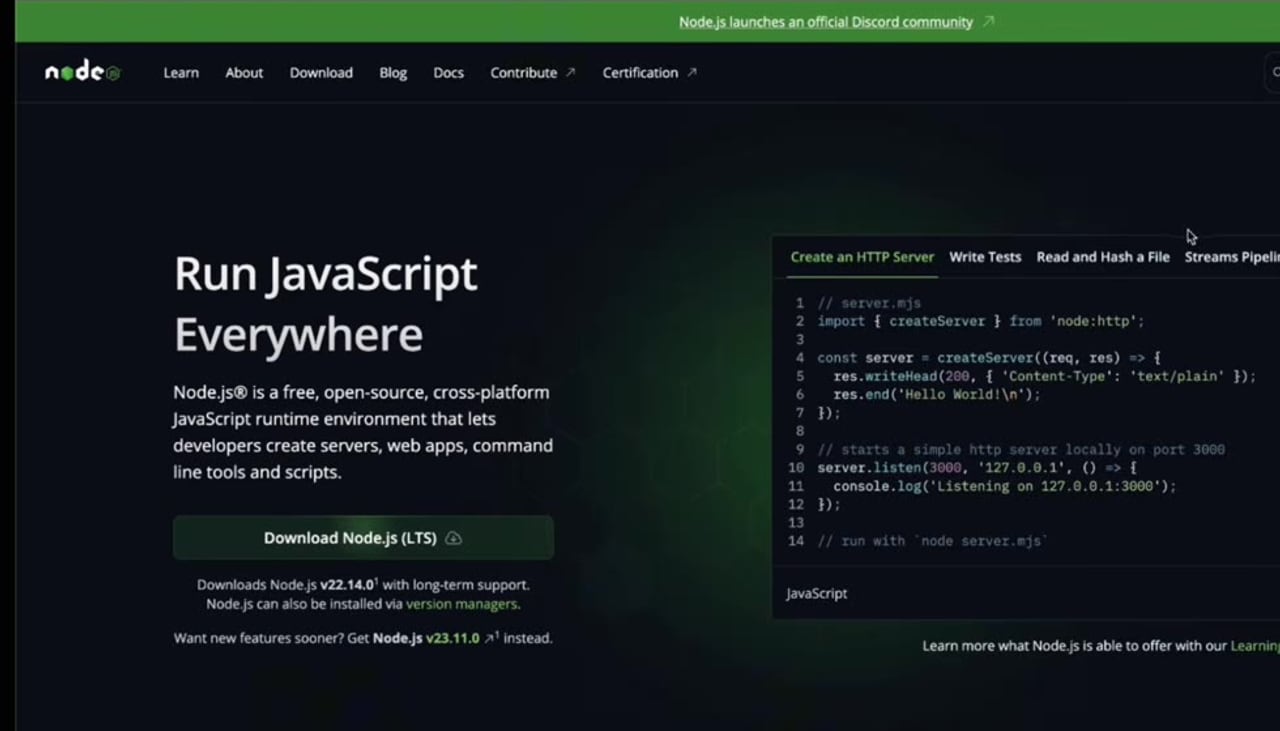1280x731 pixels.
Task: Click the Node.js logo in header
Action: point(83,71)
